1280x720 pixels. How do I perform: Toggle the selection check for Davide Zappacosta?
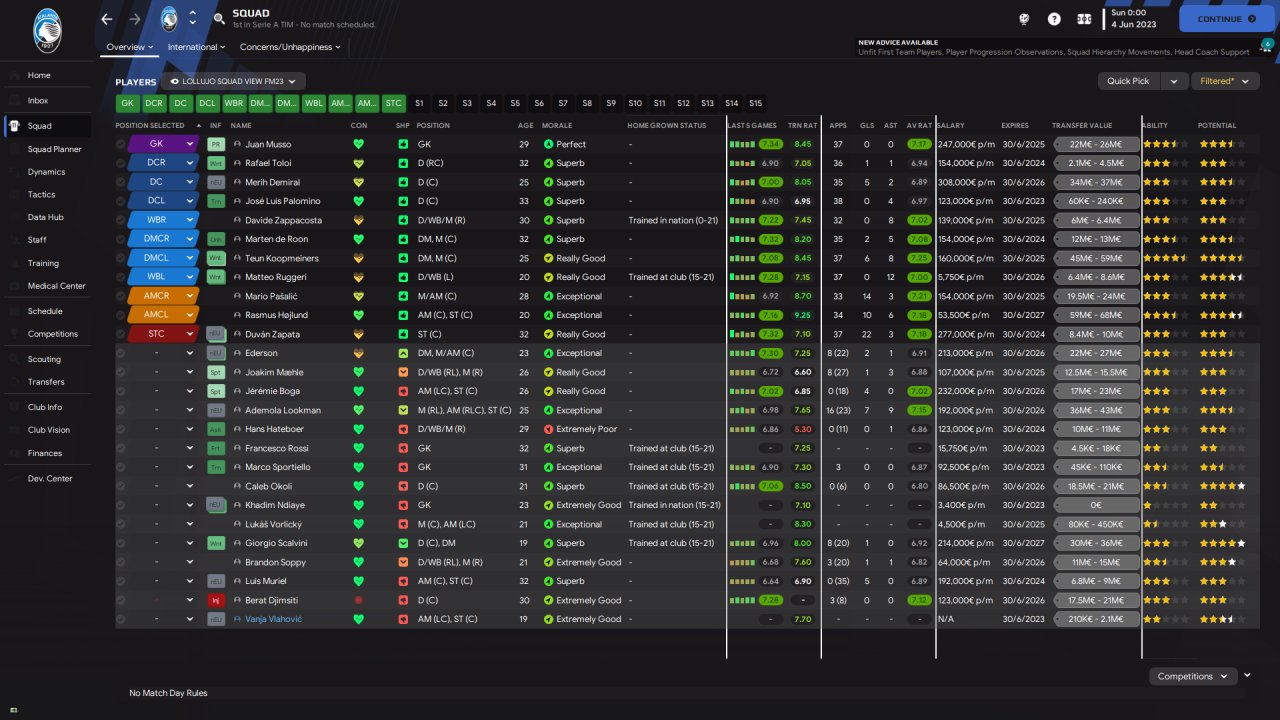[121, 220]
